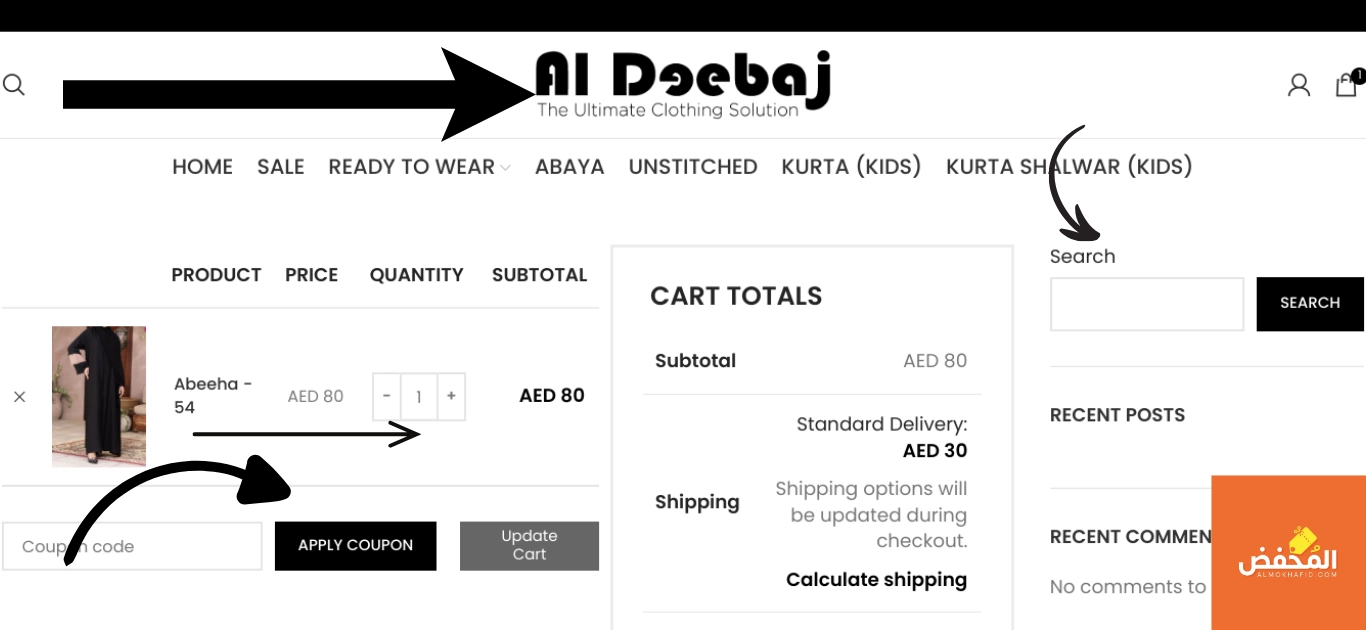Viewport: 1366px width, 630px height.
Task: Open the Sale menu item
Action: tap(280, 167)
